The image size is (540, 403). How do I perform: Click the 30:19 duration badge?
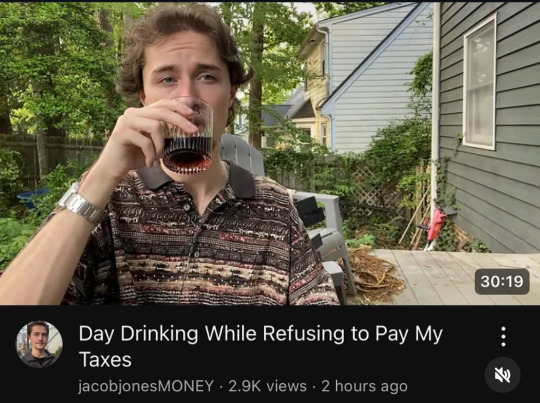click(502, 281)
